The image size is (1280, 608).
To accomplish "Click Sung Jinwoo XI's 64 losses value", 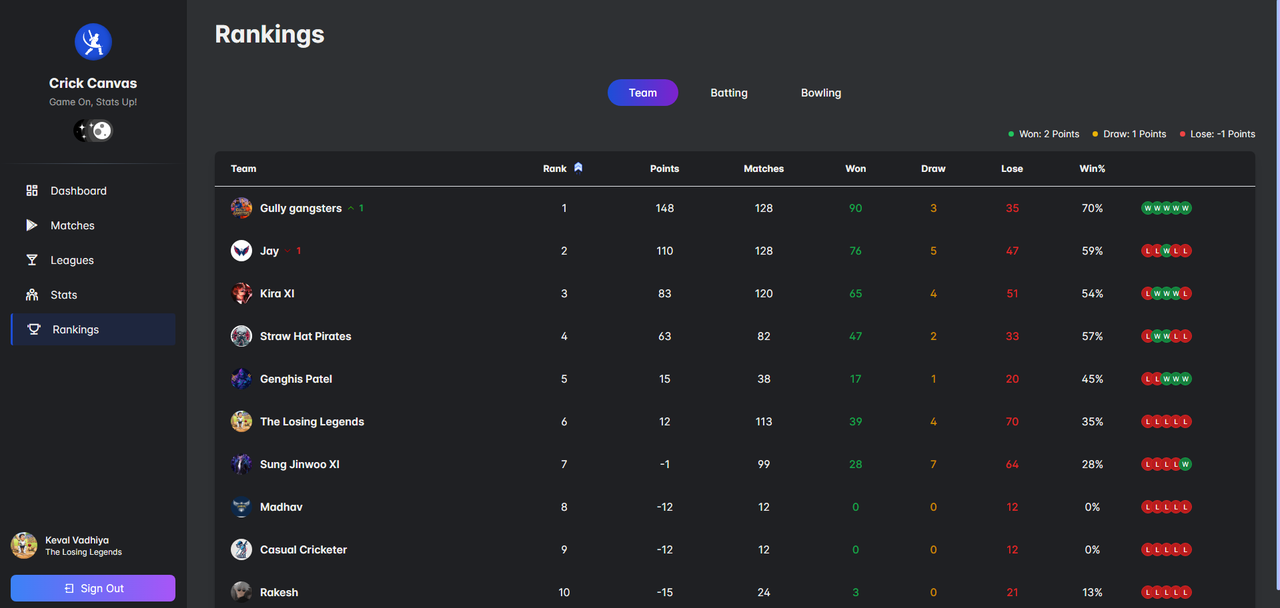I will pyautogui.click(x=1012, y=465).
